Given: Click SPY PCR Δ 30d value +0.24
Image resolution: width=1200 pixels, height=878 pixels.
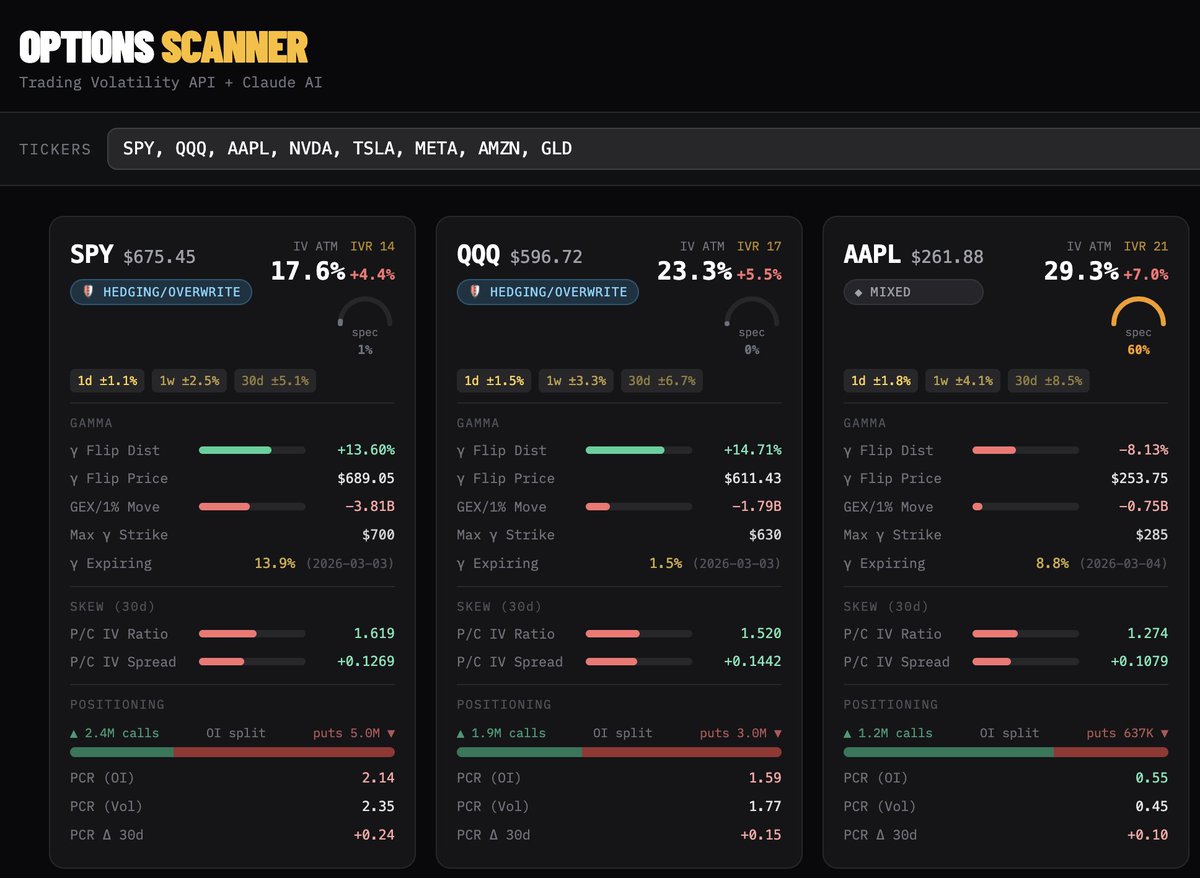Looking at the screenshot, I should 375,834.
